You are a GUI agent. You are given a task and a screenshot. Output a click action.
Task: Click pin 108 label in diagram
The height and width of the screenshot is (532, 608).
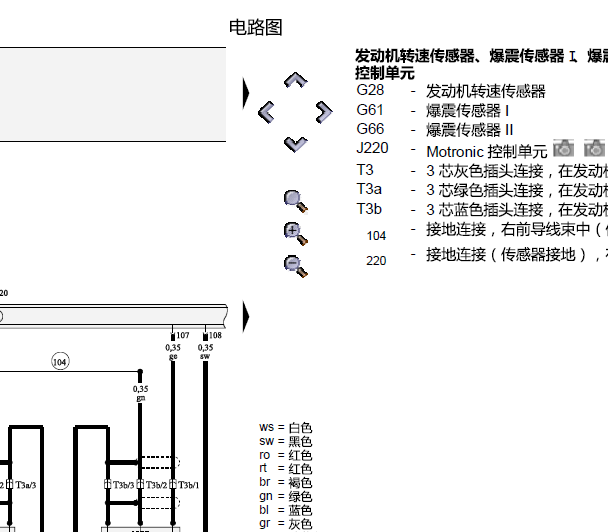click(215, 335)
